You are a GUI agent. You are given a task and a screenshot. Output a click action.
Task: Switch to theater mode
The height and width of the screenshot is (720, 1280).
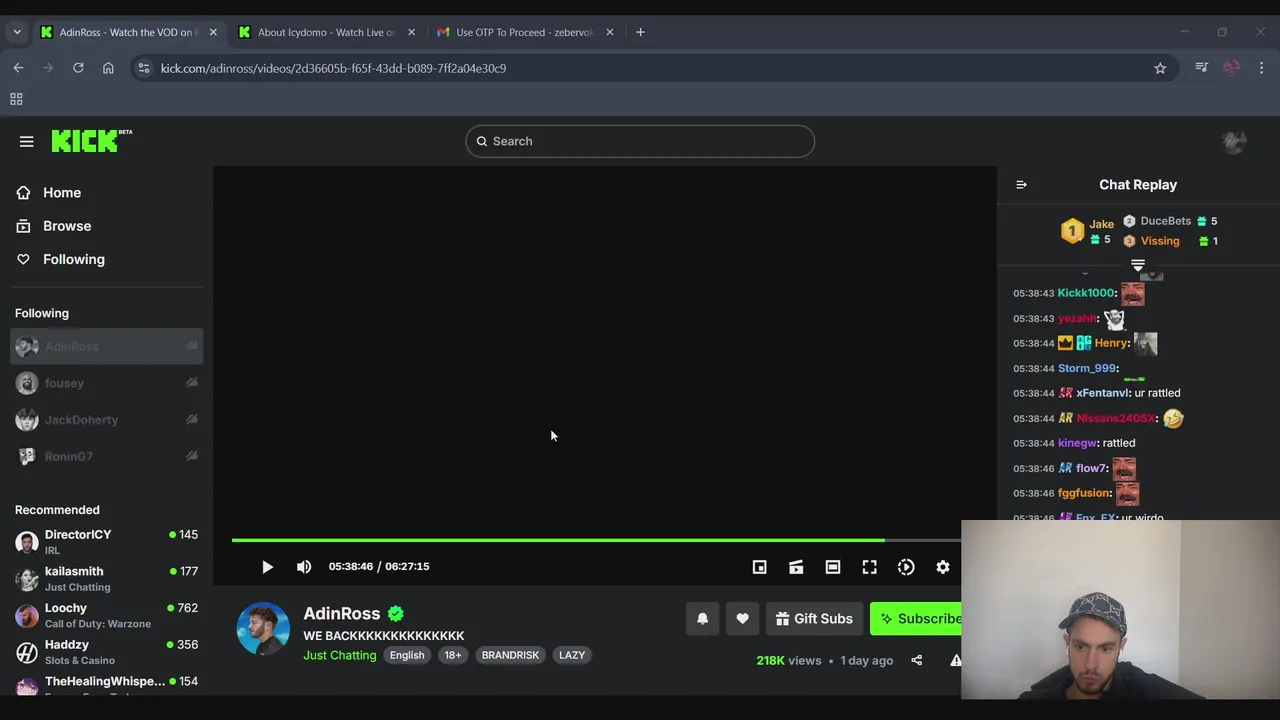[833, 567]
